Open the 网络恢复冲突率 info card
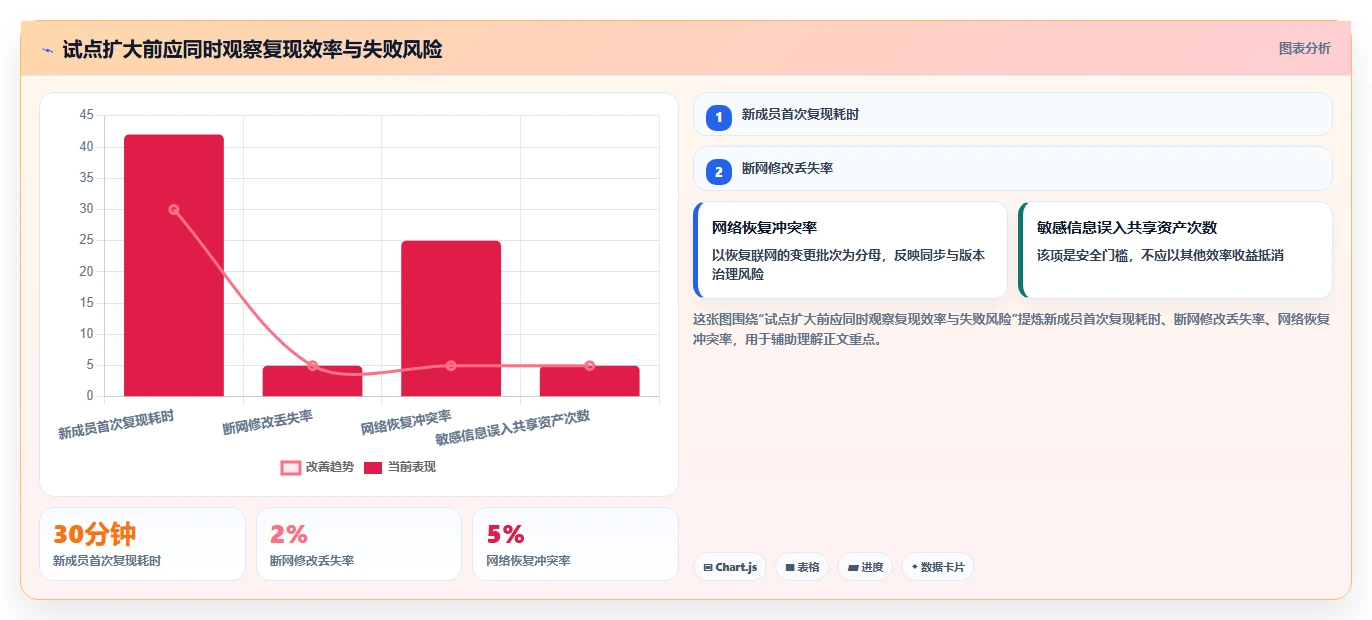This screenshot has width=1372, height=620. [x=850, y=250]
